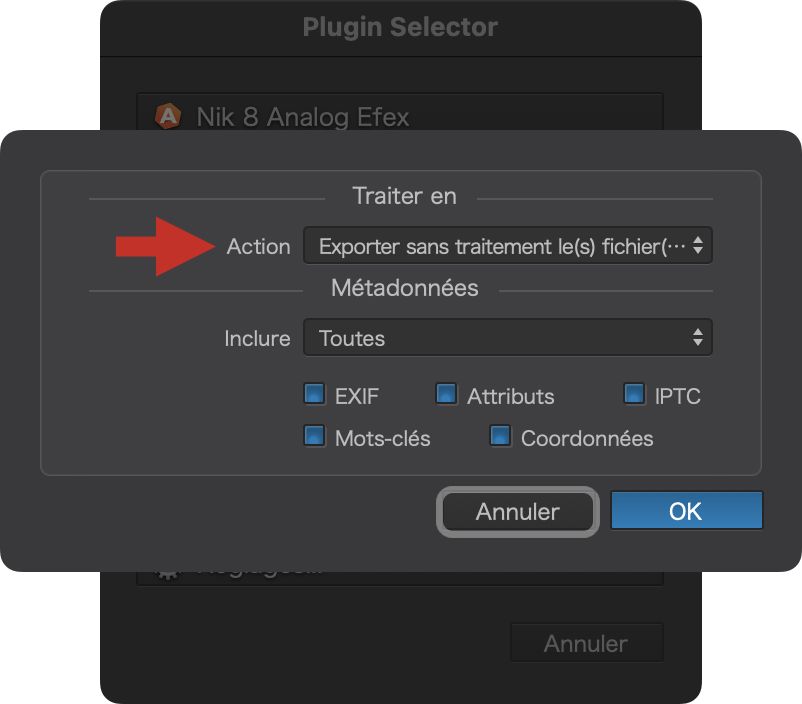Click the Action field label

[258, 247]
